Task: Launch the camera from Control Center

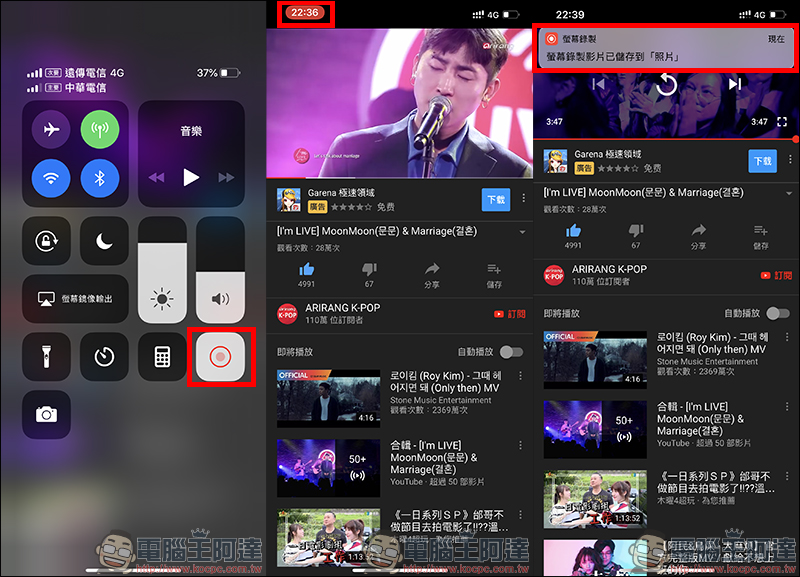Action: (46, 415)
